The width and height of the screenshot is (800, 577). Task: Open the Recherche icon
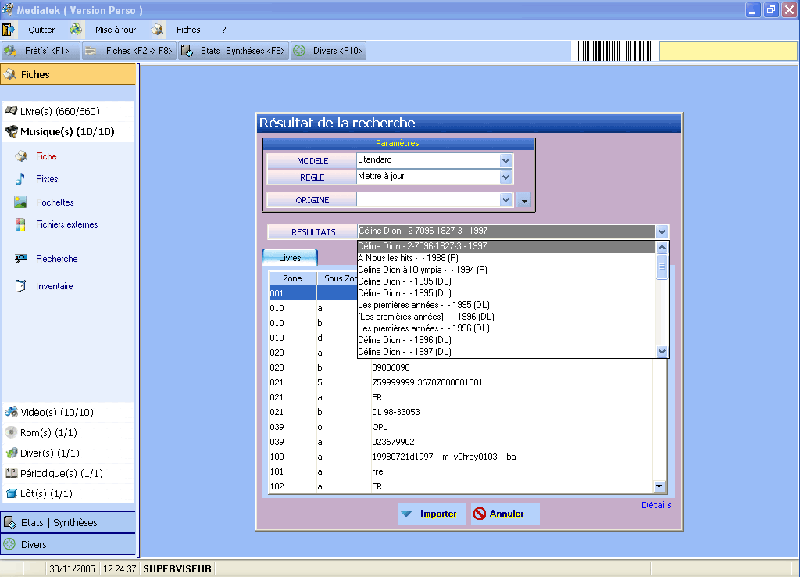coord(20,259)
